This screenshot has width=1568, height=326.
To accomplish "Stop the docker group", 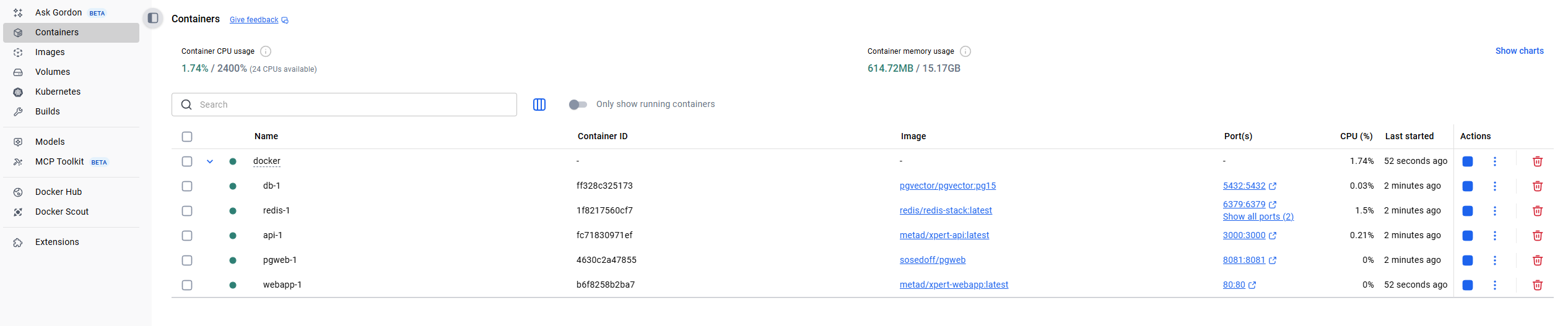I will [x=1468, y=161].
